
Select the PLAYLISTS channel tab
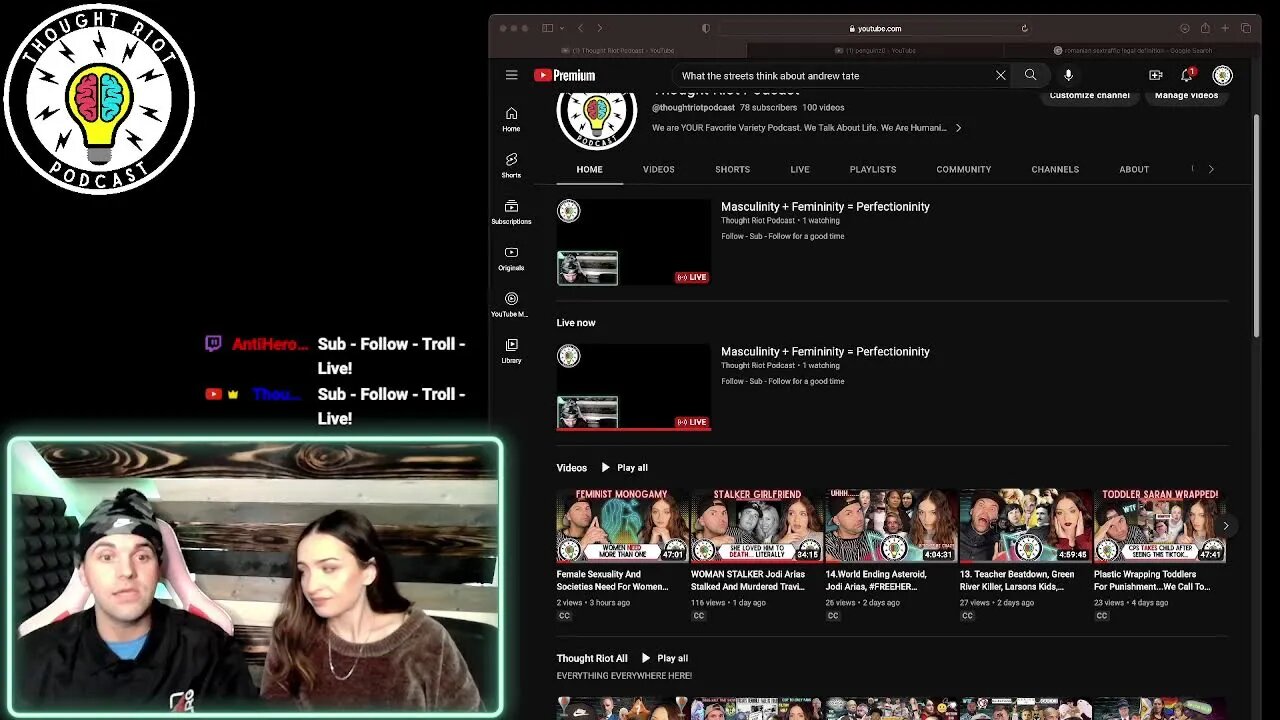coord(873,169)
